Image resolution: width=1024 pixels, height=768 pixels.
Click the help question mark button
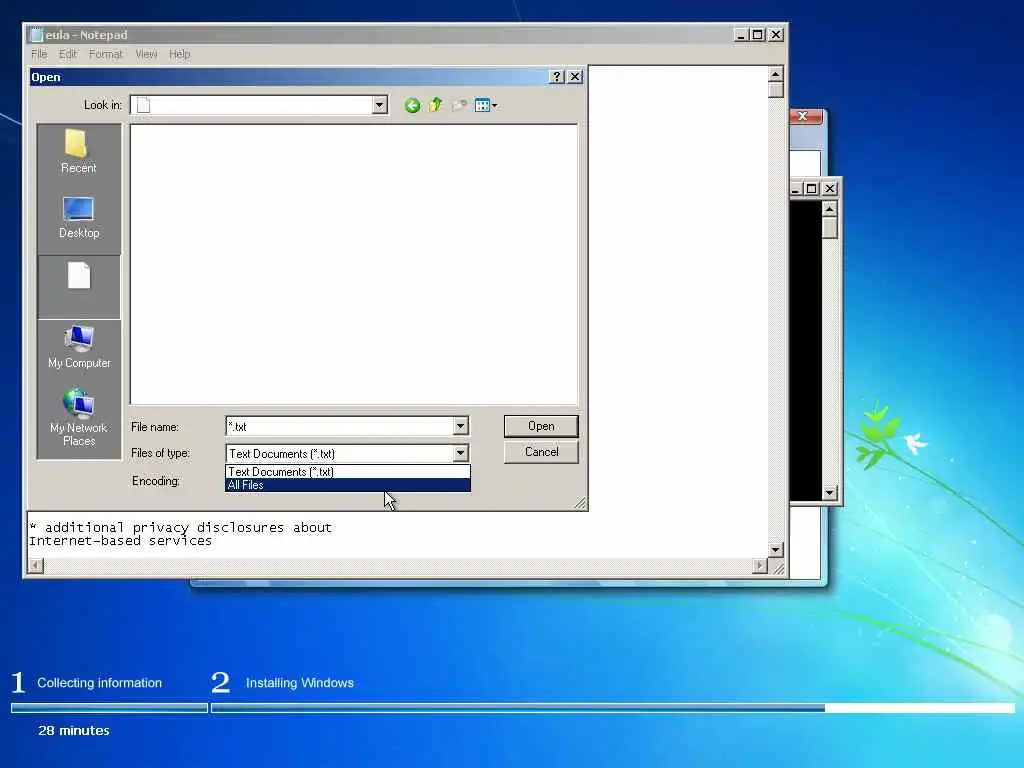(x=556, y=76)
